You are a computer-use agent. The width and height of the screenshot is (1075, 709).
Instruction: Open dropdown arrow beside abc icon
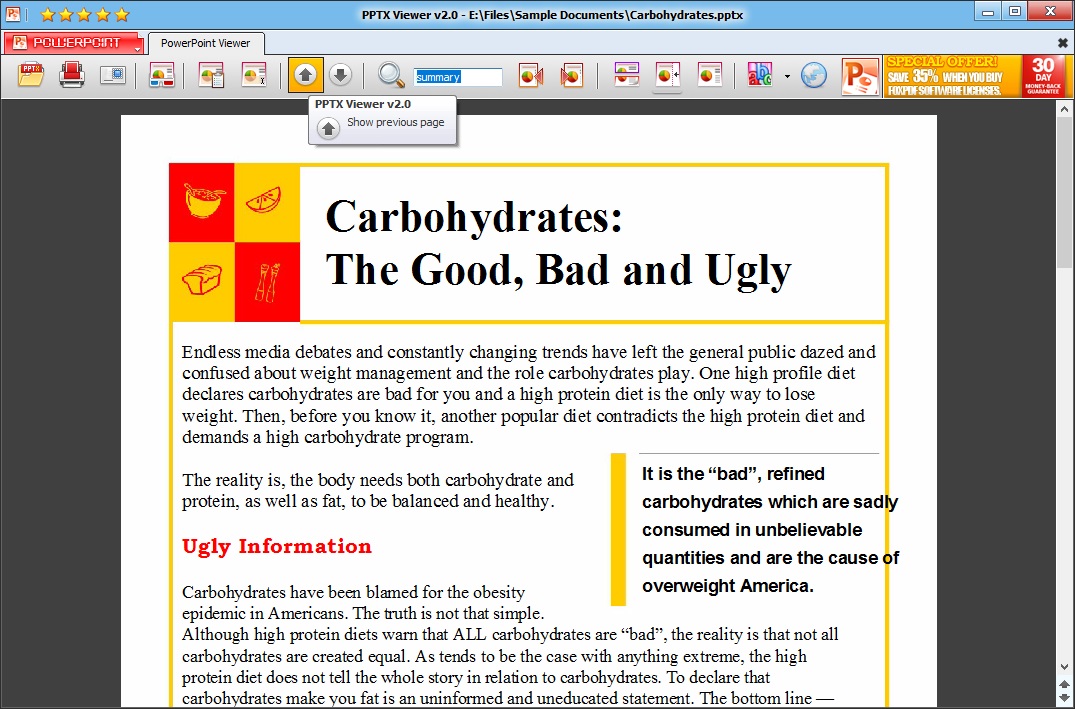[x=787, y=76]
